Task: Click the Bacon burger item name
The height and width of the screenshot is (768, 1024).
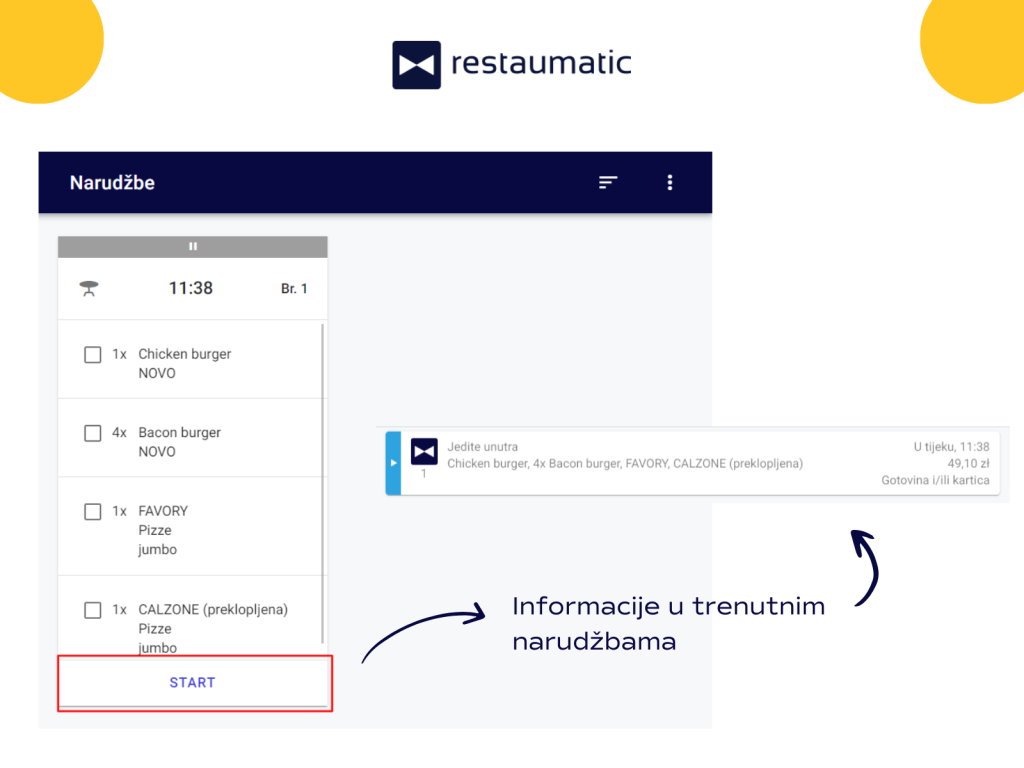Action: tap(180, 432)
